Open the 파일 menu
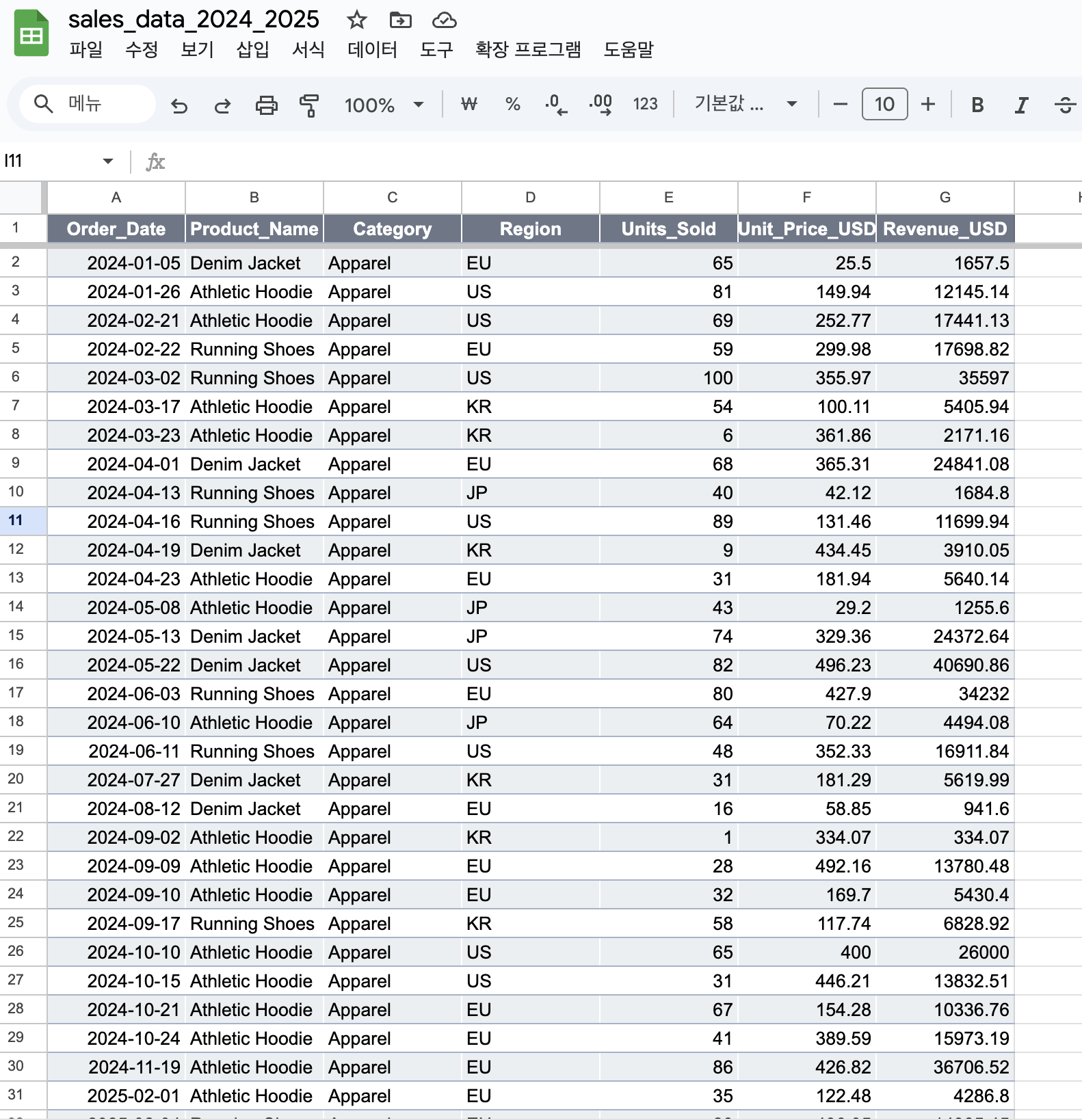The height and width of the screenshot is (1120, 1082). [86, 49]
